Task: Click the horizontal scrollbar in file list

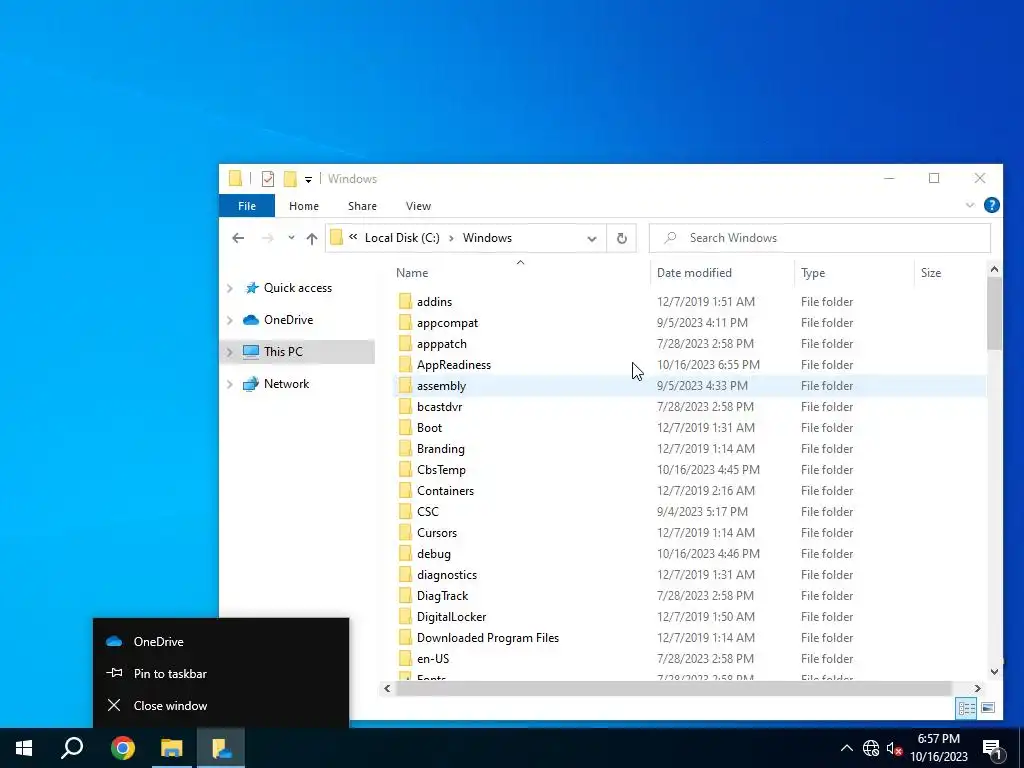Action: pos(673,688)
